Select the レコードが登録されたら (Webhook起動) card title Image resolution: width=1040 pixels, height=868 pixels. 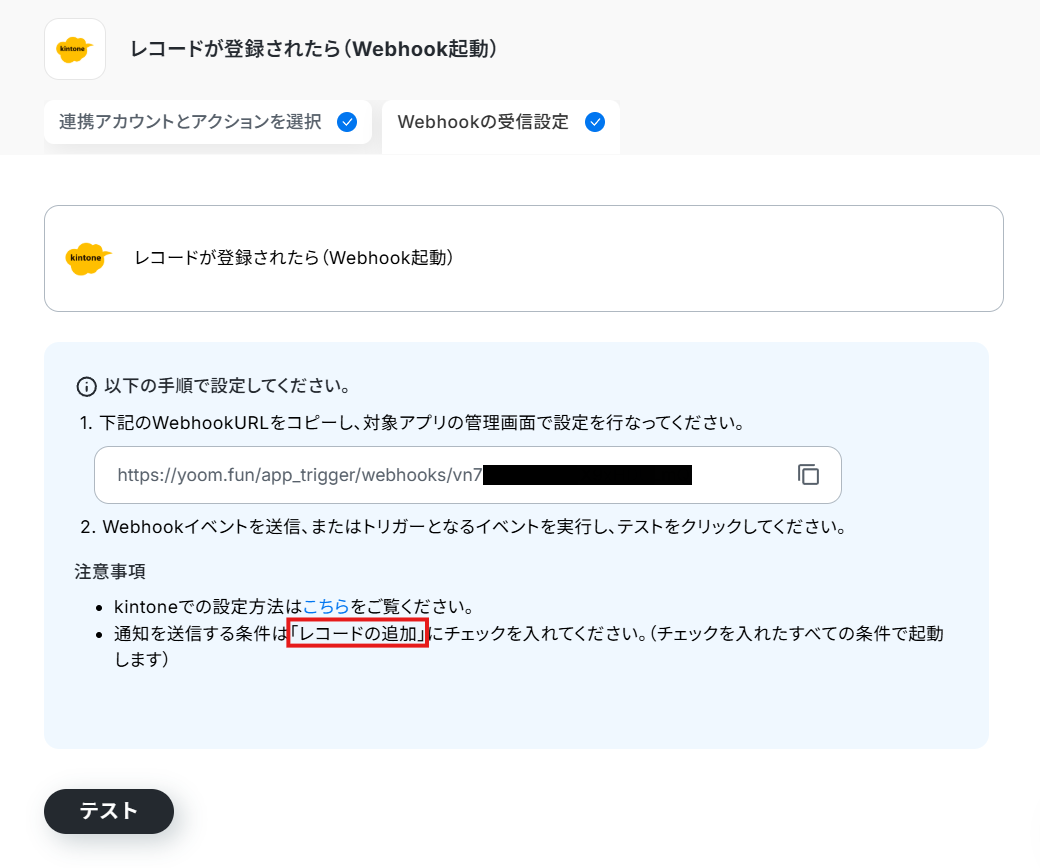294,258
